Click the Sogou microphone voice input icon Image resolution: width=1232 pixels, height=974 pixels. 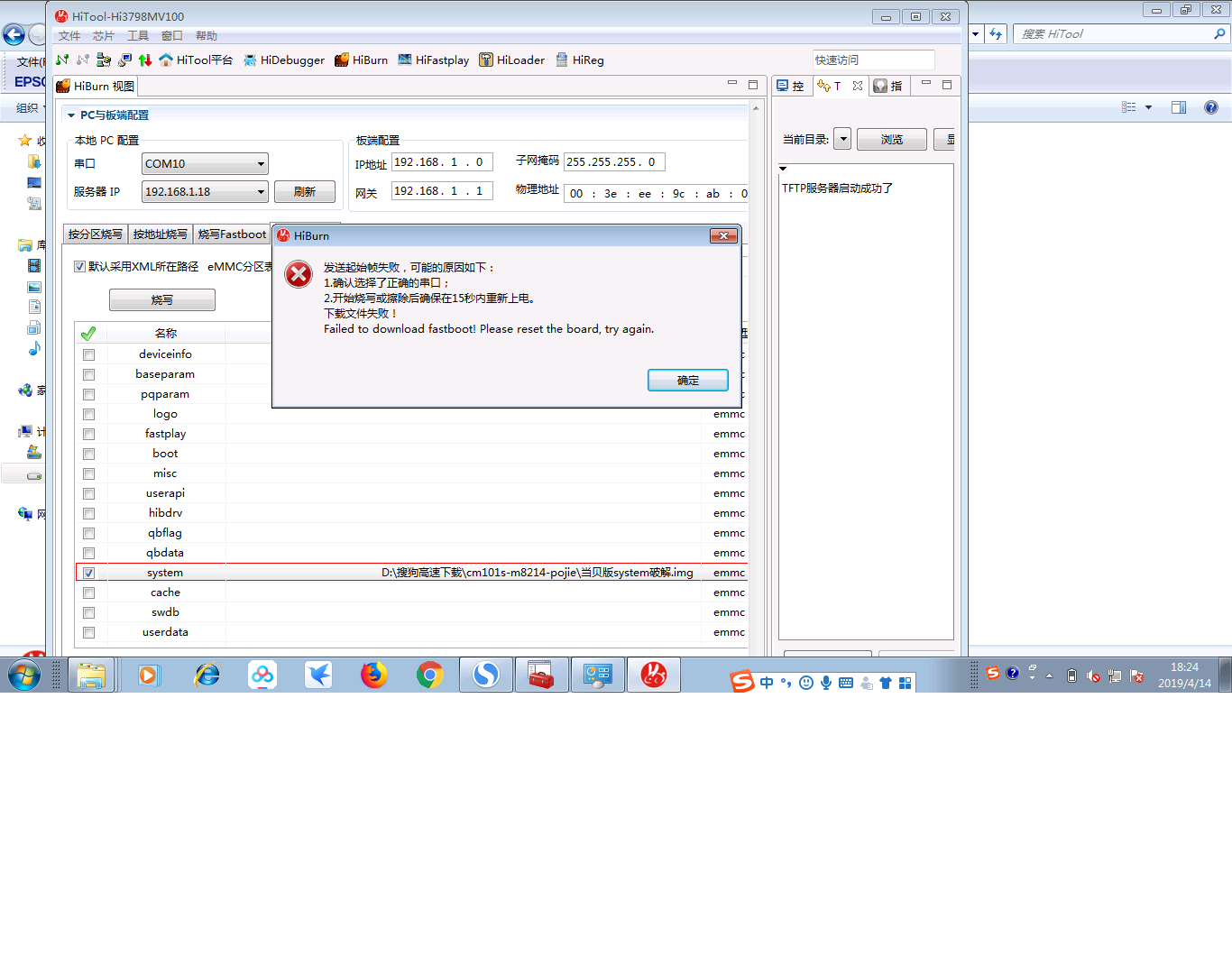pyautogui.click(x=826, y=683)
